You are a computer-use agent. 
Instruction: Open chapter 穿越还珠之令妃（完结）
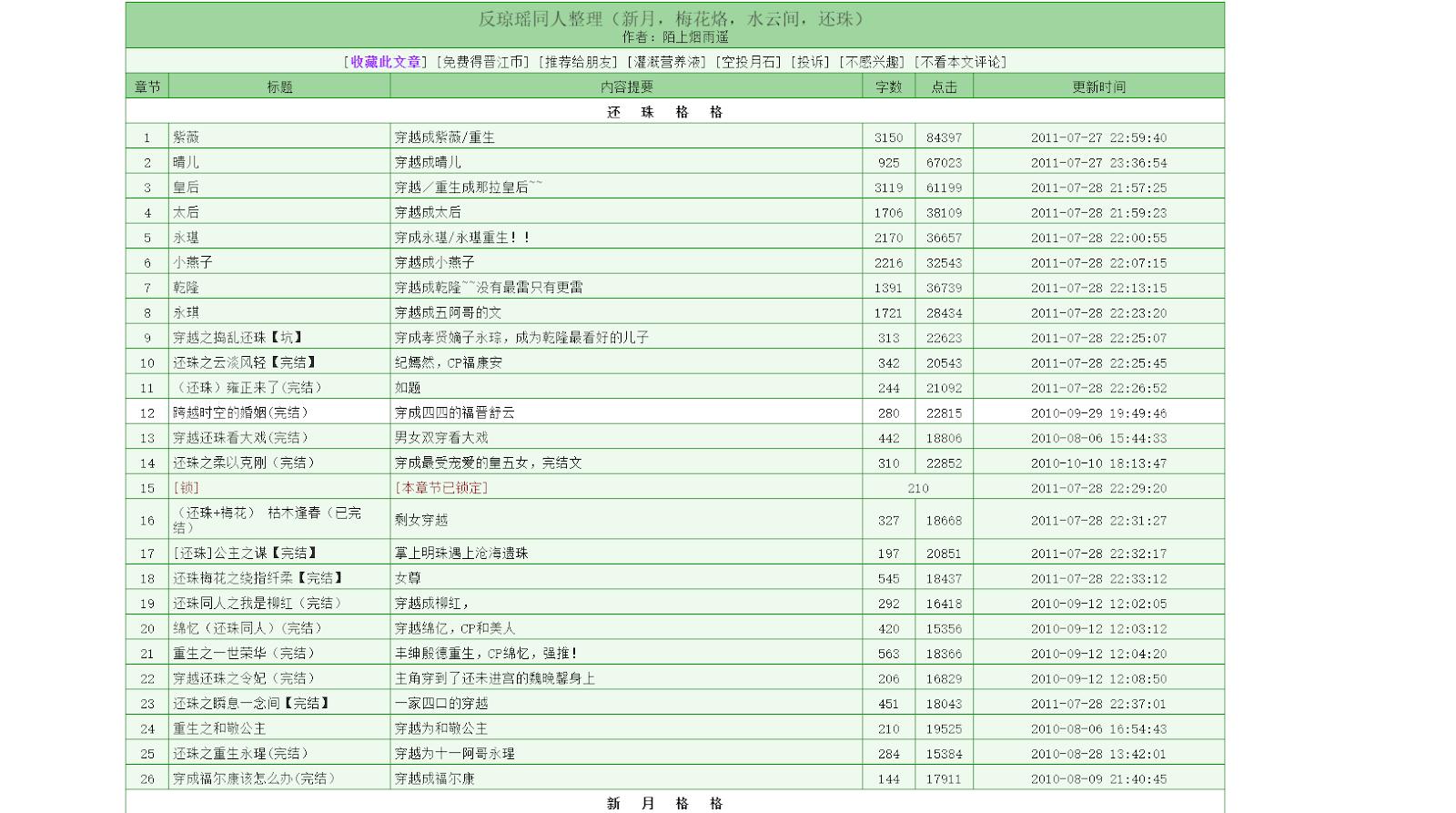point(244,678)
